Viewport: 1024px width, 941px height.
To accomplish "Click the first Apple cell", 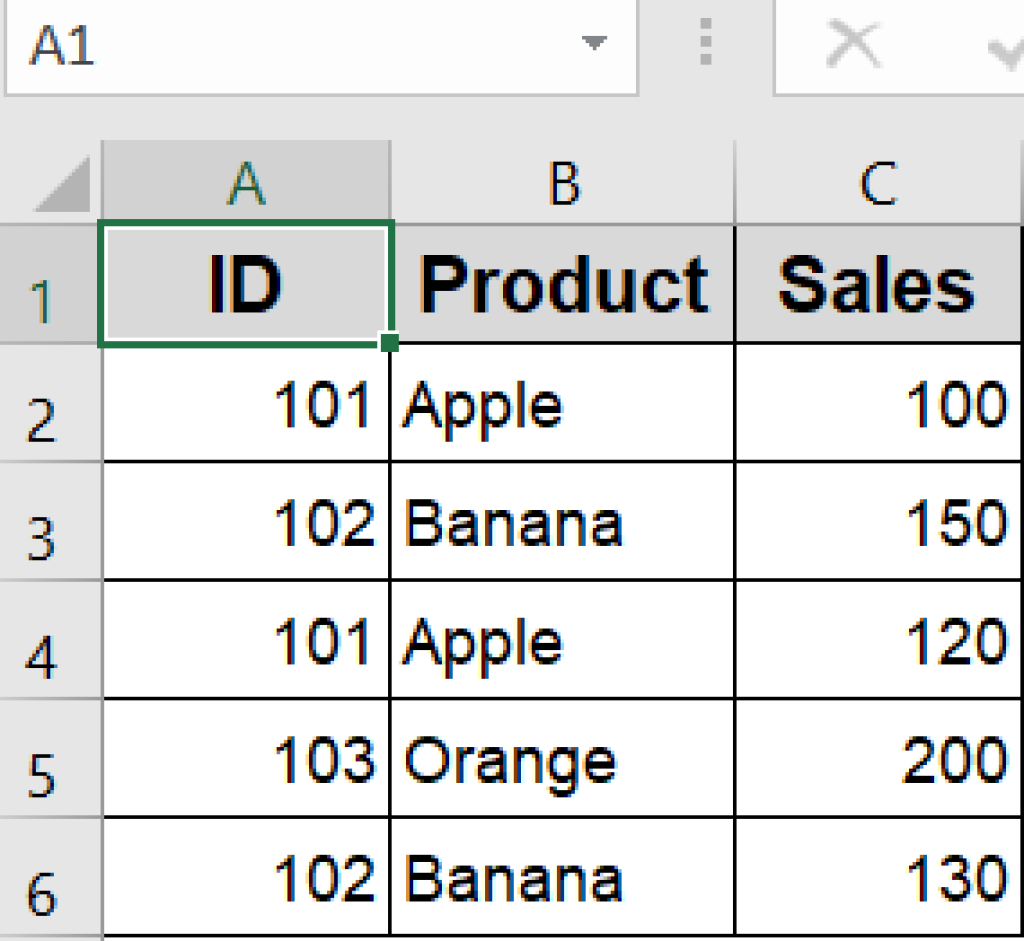I will 564,404.
